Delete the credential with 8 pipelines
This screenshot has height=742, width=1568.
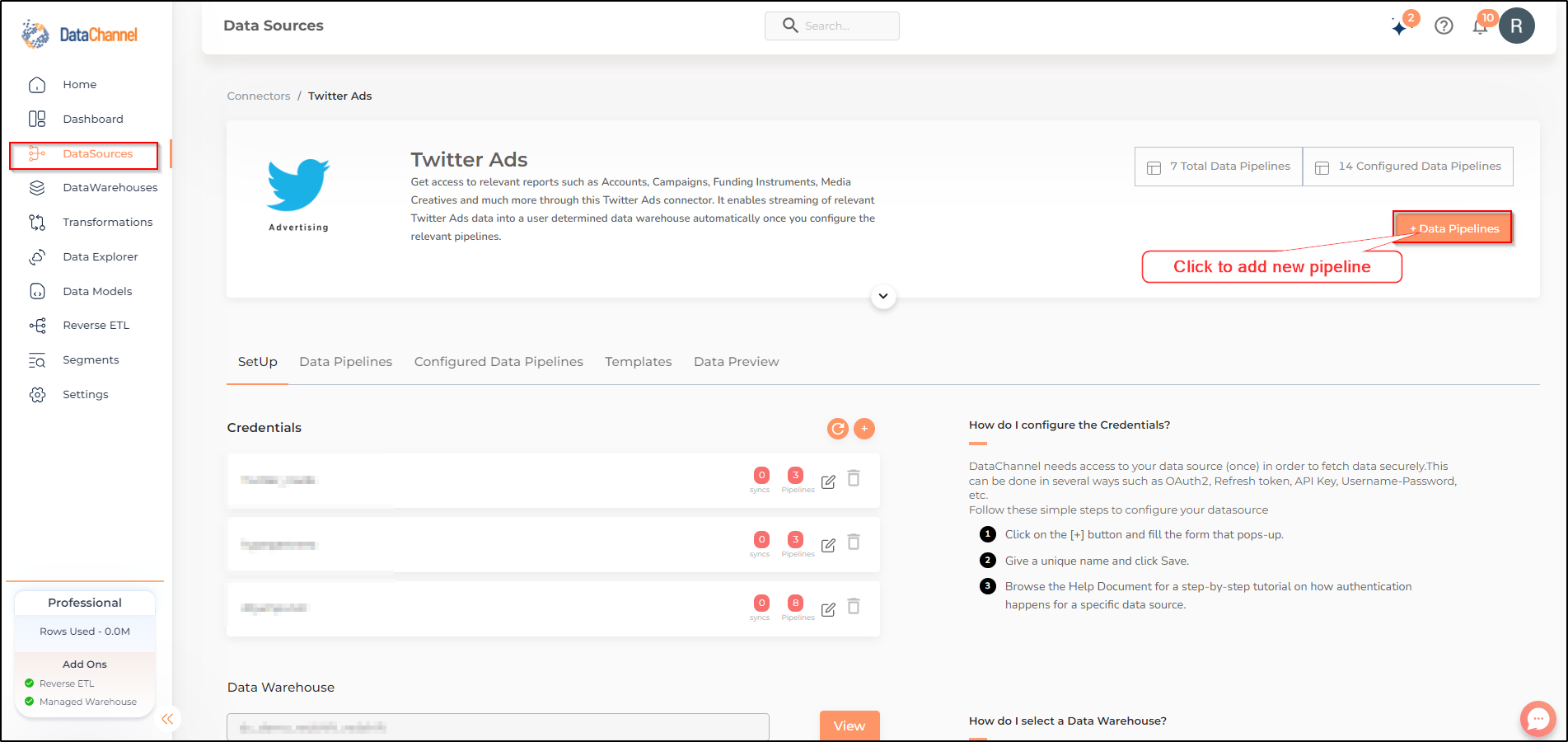854,607
